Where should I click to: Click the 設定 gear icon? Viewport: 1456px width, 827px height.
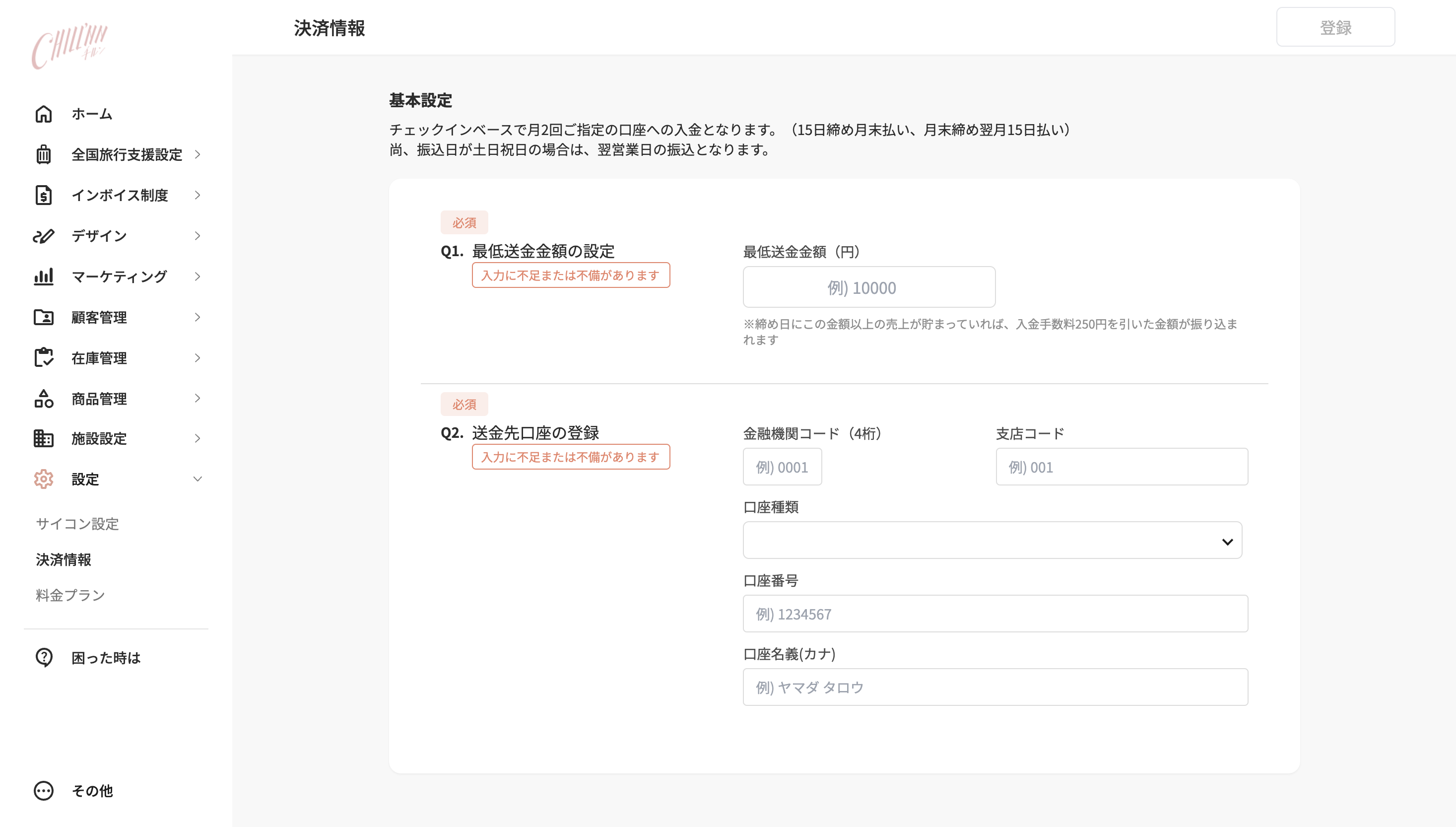[44, 479]
